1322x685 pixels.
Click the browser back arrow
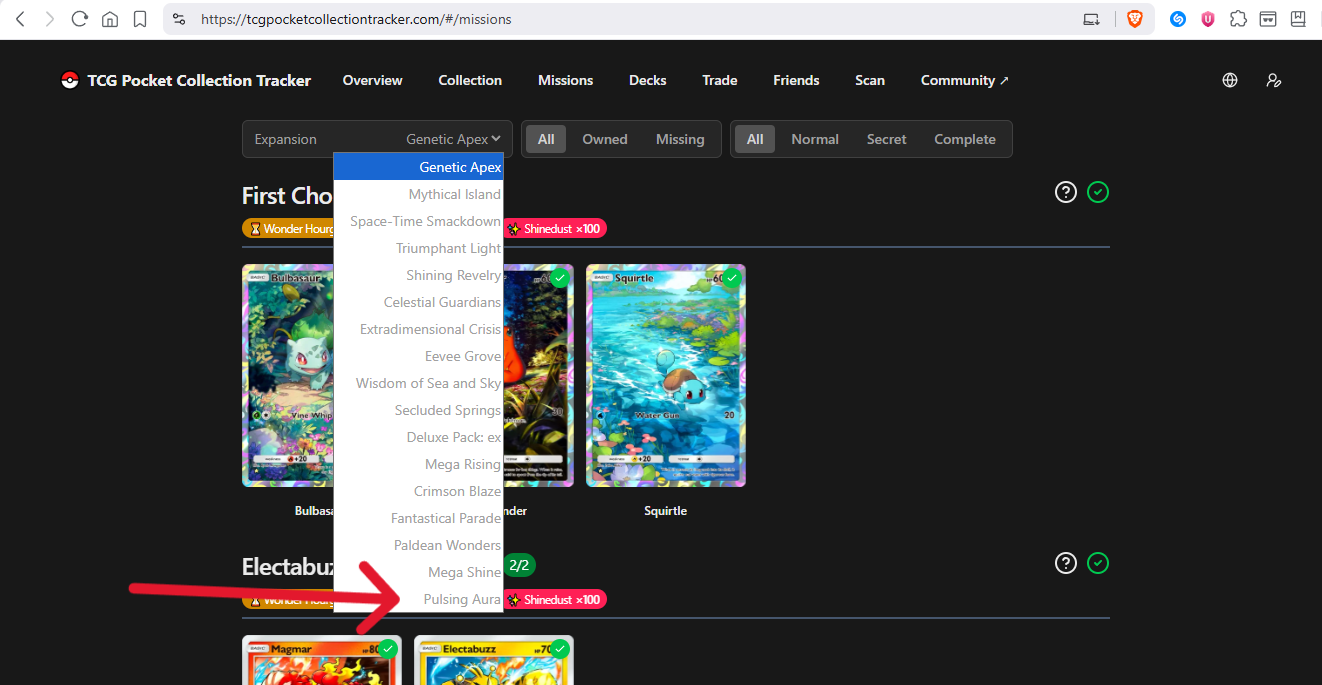19,19
